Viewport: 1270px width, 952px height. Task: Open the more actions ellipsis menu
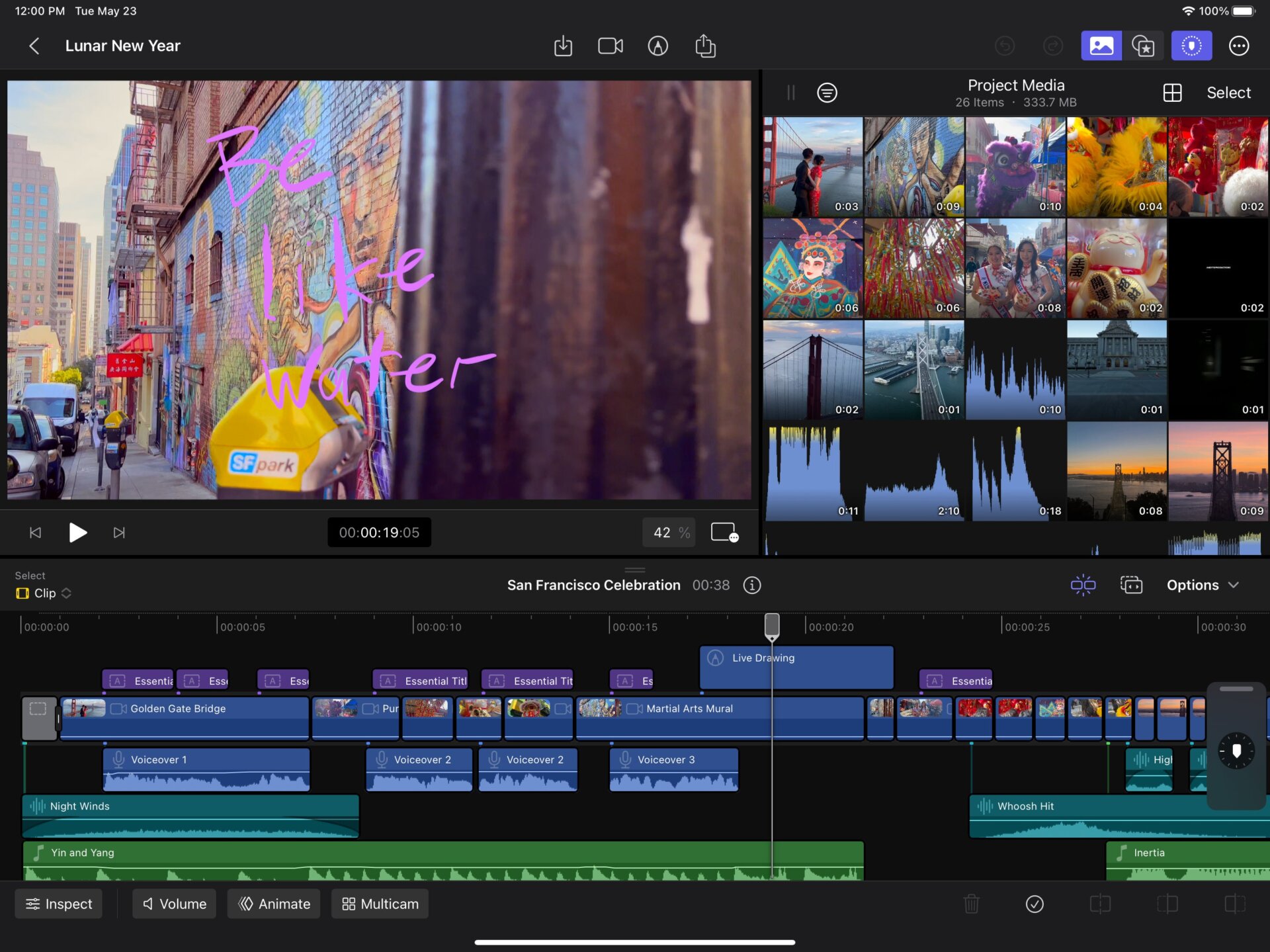[1240, 45]
